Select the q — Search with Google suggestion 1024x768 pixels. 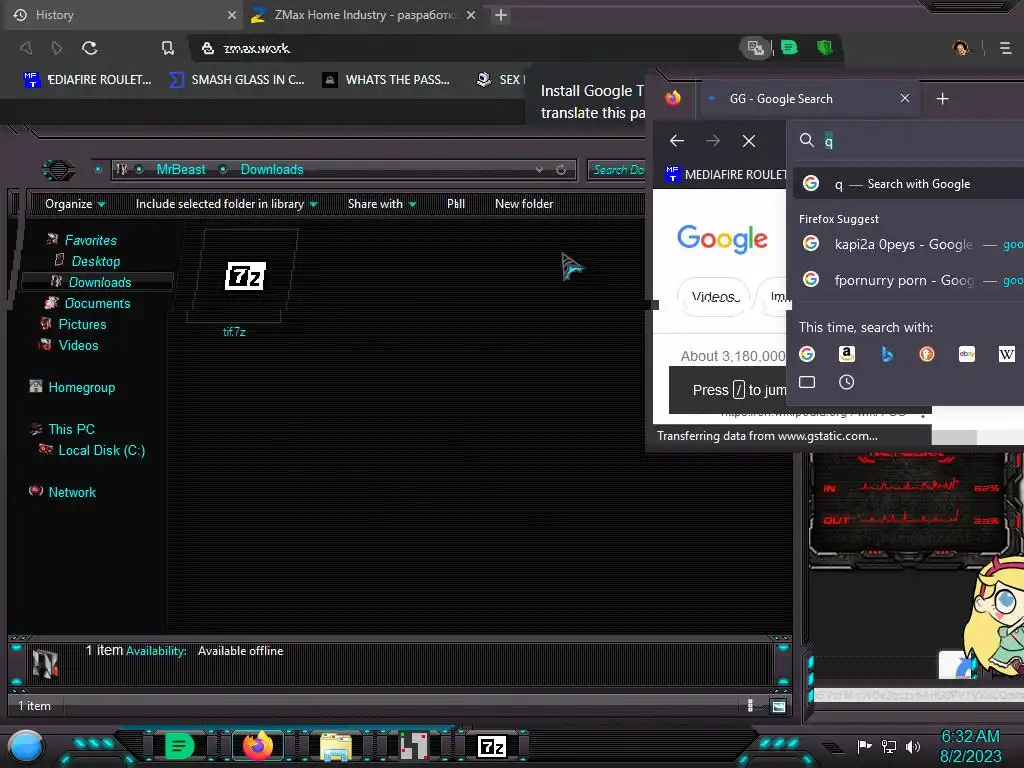click(909, 184)
